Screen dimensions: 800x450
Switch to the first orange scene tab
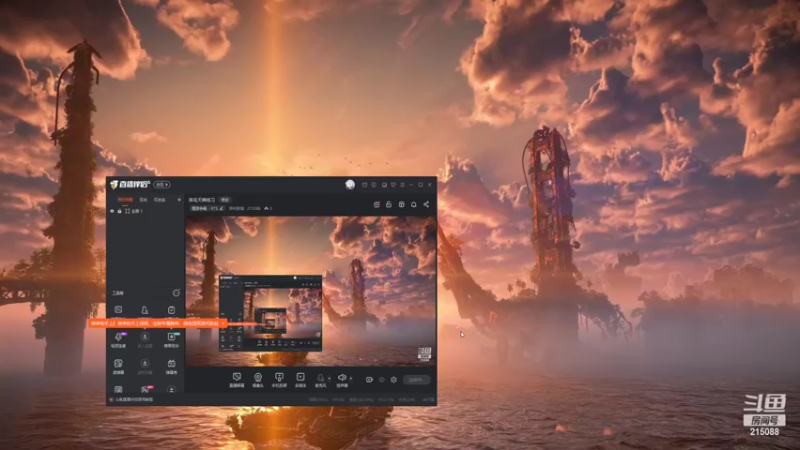point(125,200)
